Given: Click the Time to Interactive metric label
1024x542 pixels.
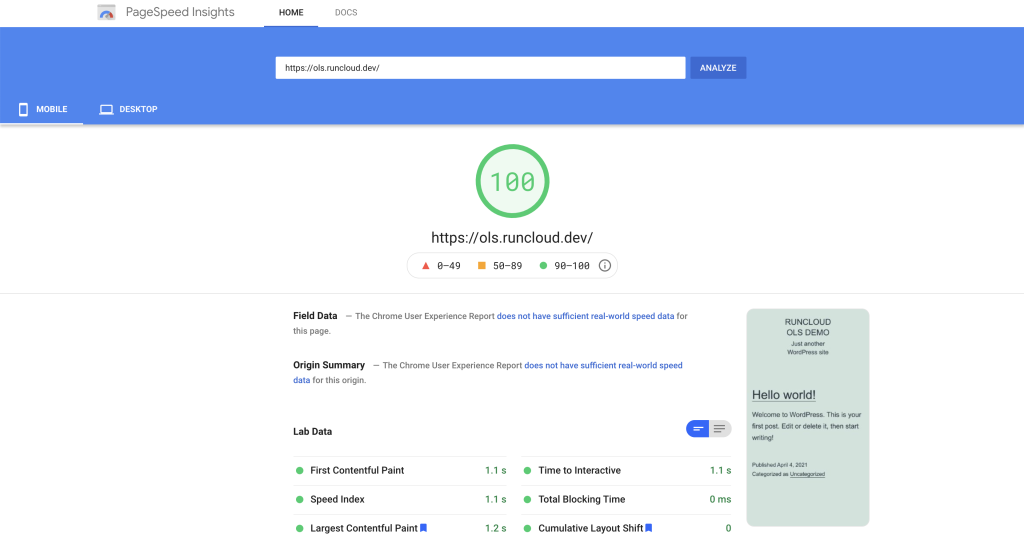Looking at the screenshot, I should tap(579, 470).
